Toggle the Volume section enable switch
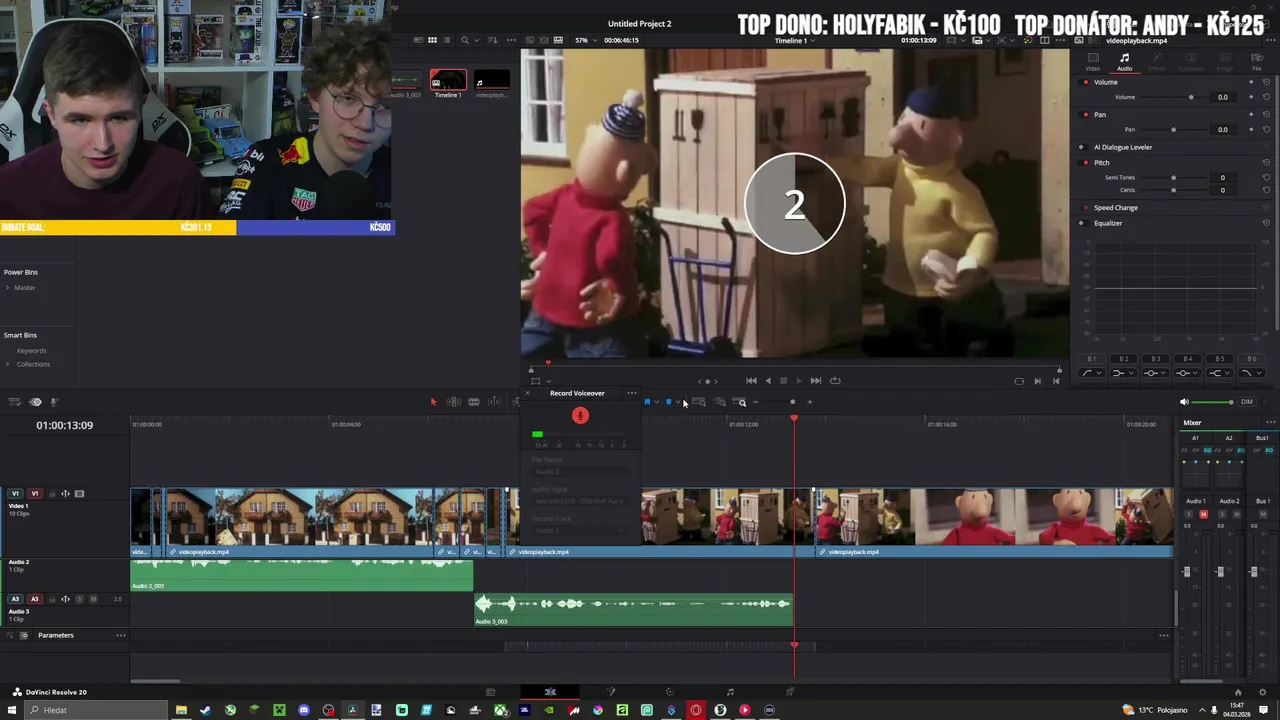This screenshot has width=1280, height=720. point(1084,82)
